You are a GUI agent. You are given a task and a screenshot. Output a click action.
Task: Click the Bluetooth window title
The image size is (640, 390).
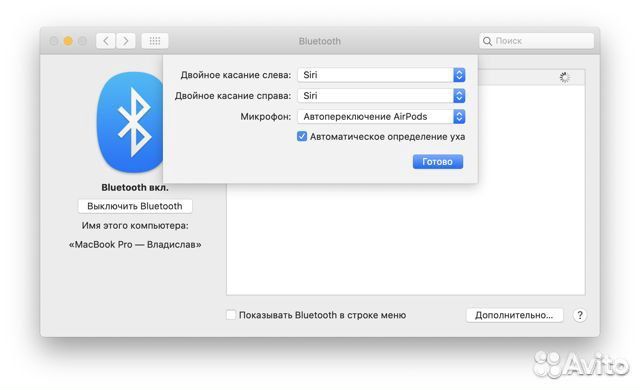point(320,41)
